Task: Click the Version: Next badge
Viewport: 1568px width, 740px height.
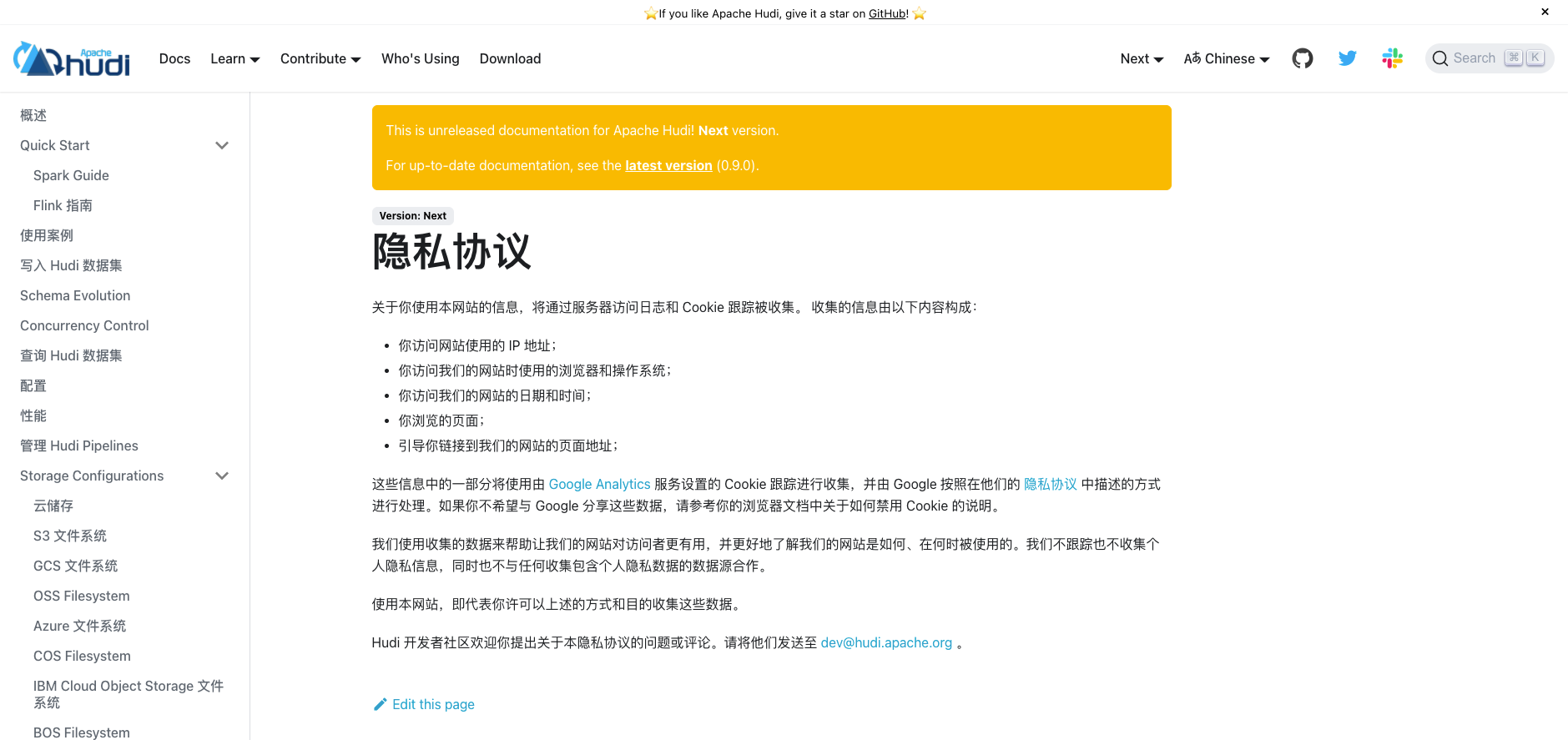Action: point(413,215)
